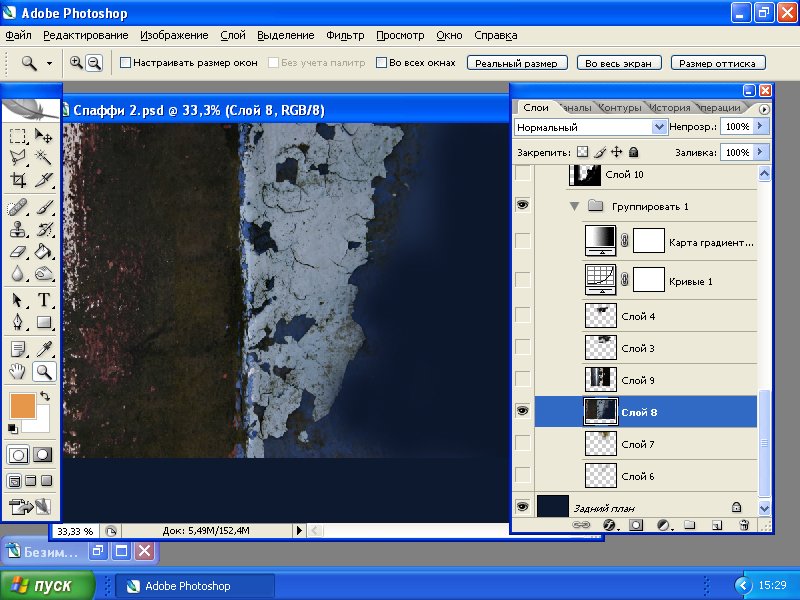
Task: Enable 'Настраивать размер окон' checkbox
Action: pyautogui.click(x=125, y=62)
